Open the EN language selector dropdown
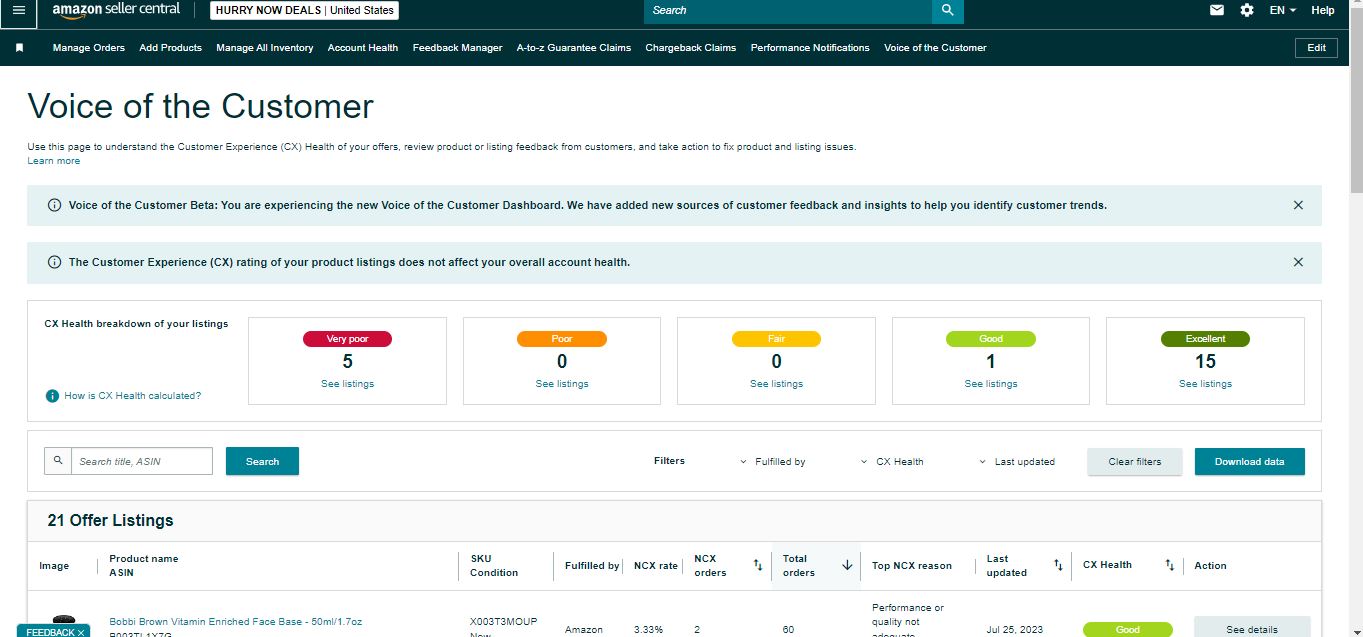 click(x=1282, y=10)
